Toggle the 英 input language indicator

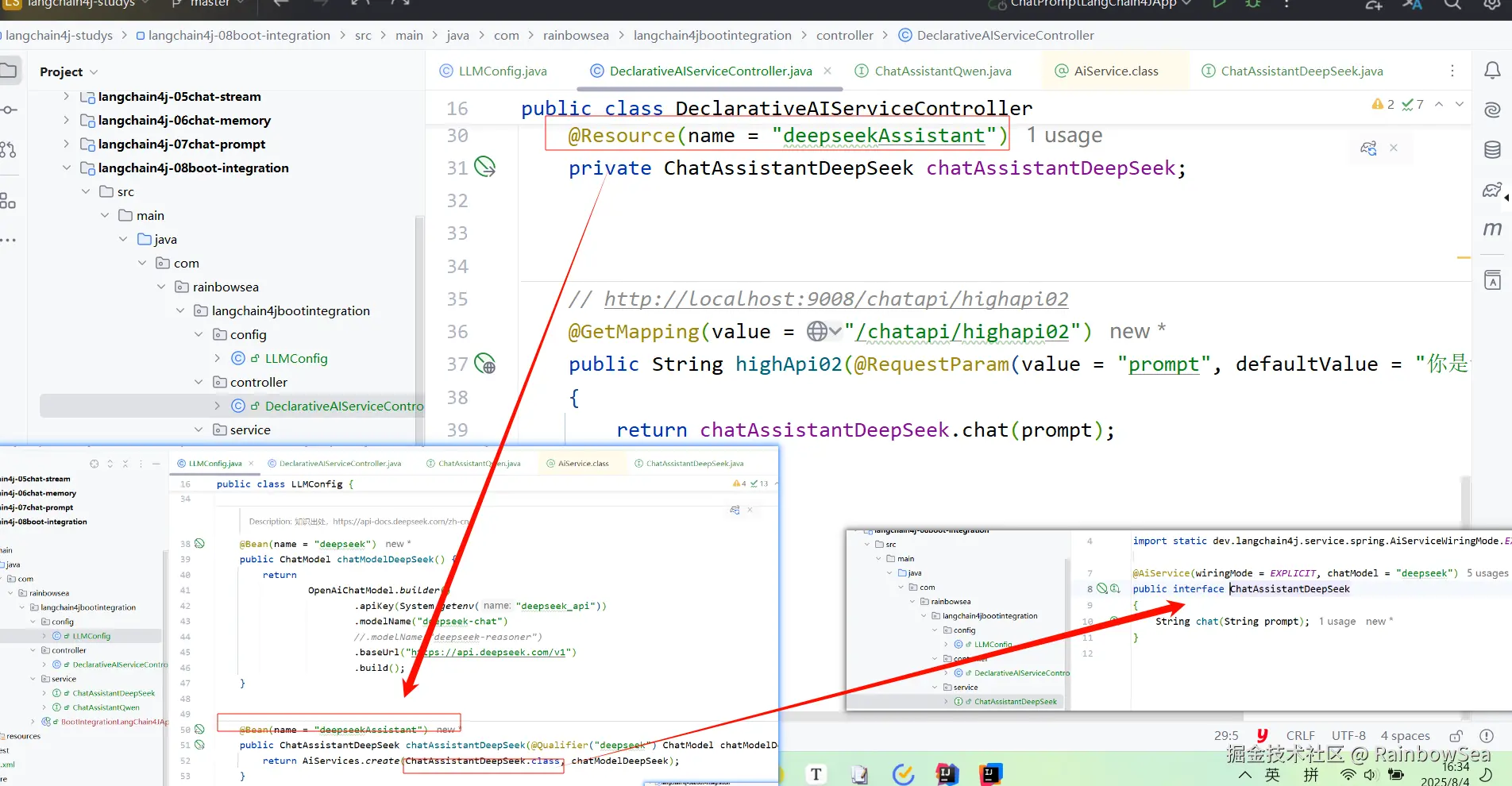pyautogui.click(x=1272, y=775)
